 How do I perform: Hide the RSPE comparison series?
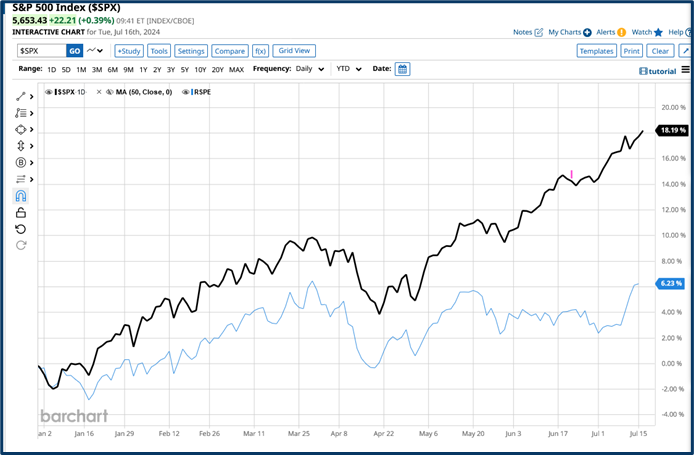186,92
